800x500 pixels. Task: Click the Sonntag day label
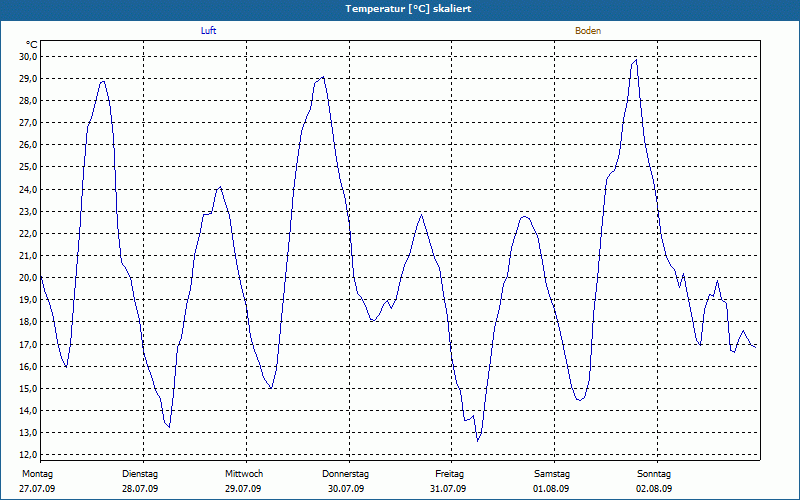[x=654, y=474]
